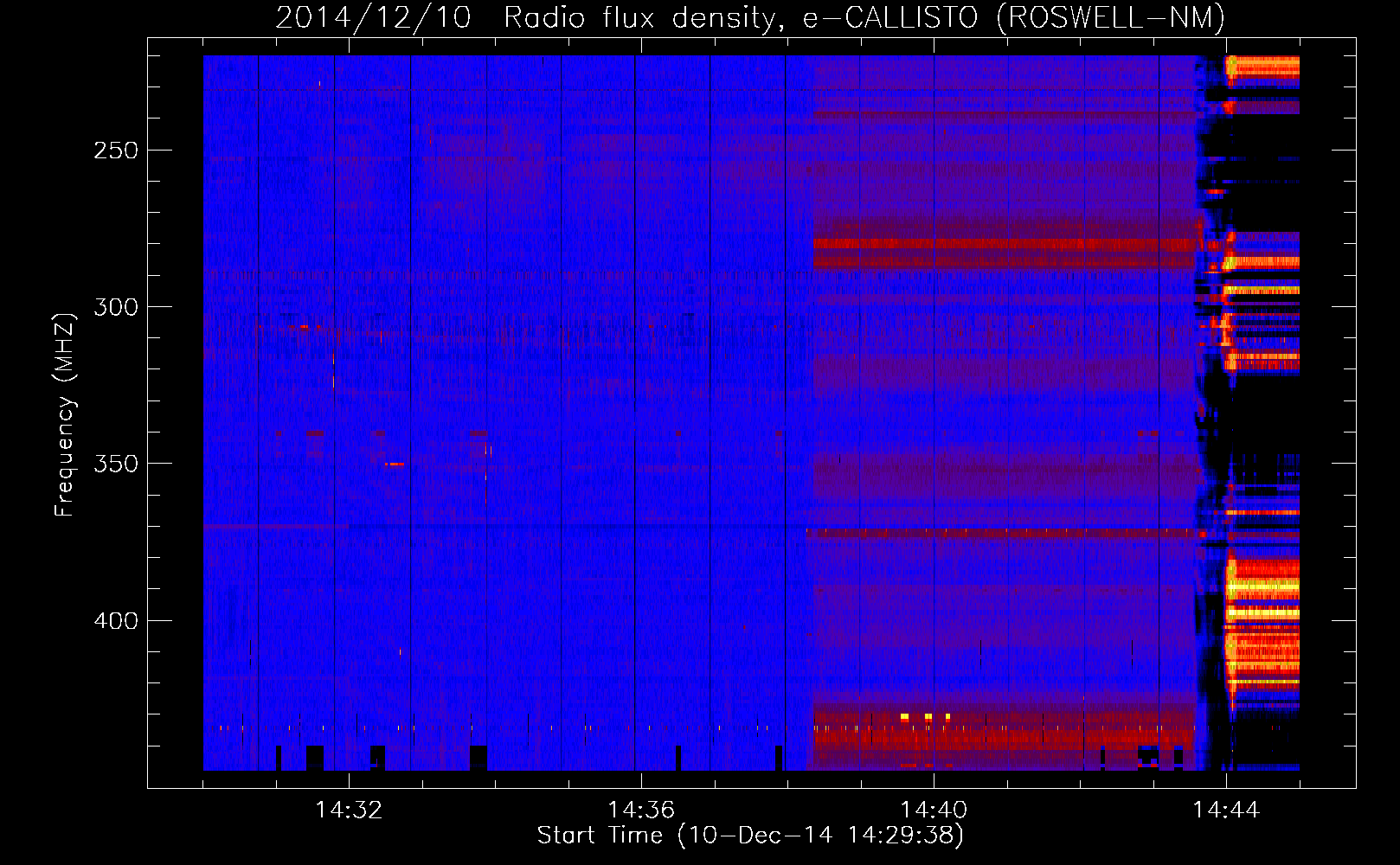The height and width of the screenshot is (865, 1400).
Task: Select the '350' frequency axis label
Action: click(x=116, y=464)
